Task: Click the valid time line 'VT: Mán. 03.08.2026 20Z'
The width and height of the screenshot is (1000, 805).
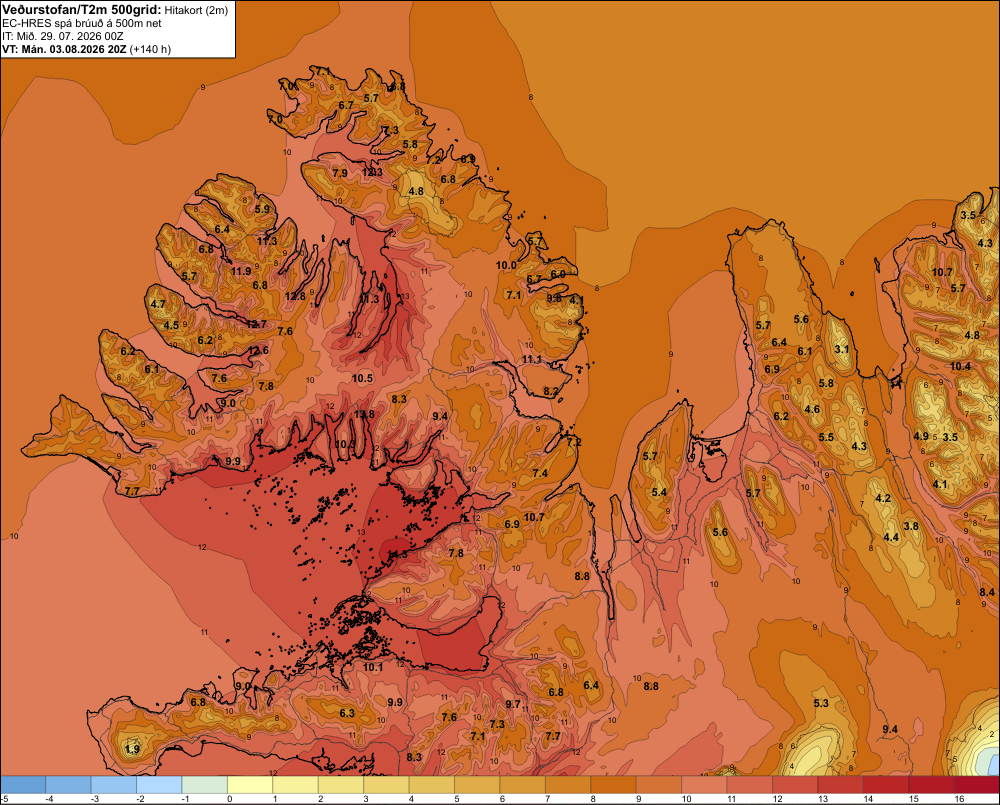Action: pos(64,49)
